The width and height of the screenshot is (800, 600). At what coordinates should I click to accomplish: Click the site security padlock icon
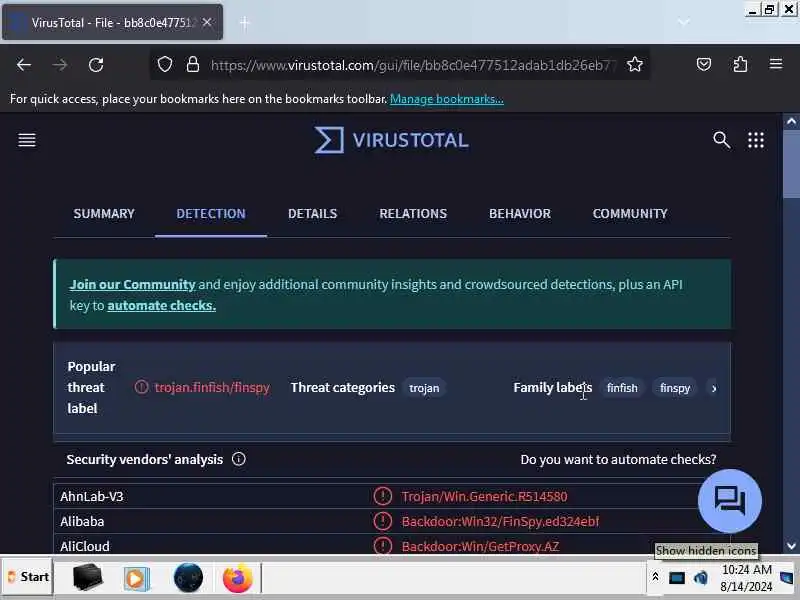point(193,64)
